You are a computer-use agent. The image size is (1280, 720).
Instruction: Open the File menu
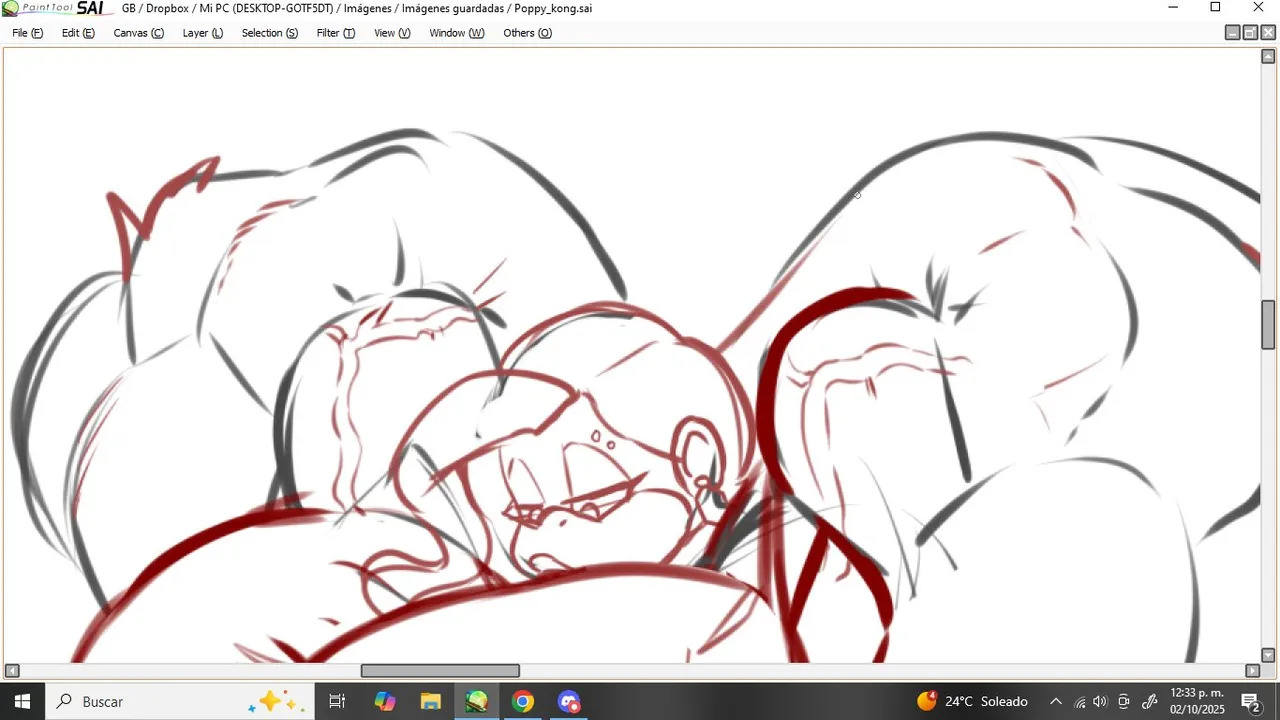pos(27,33)
